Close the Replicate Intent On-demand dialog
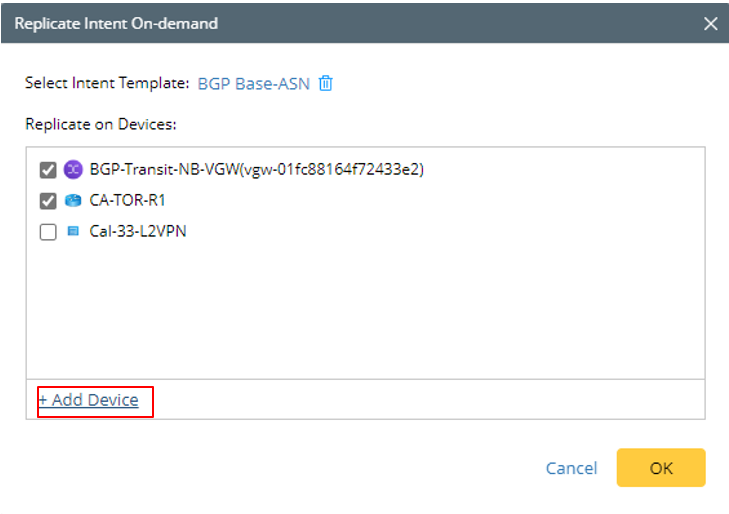Viewport: 729px width, 514px height. 711,23
